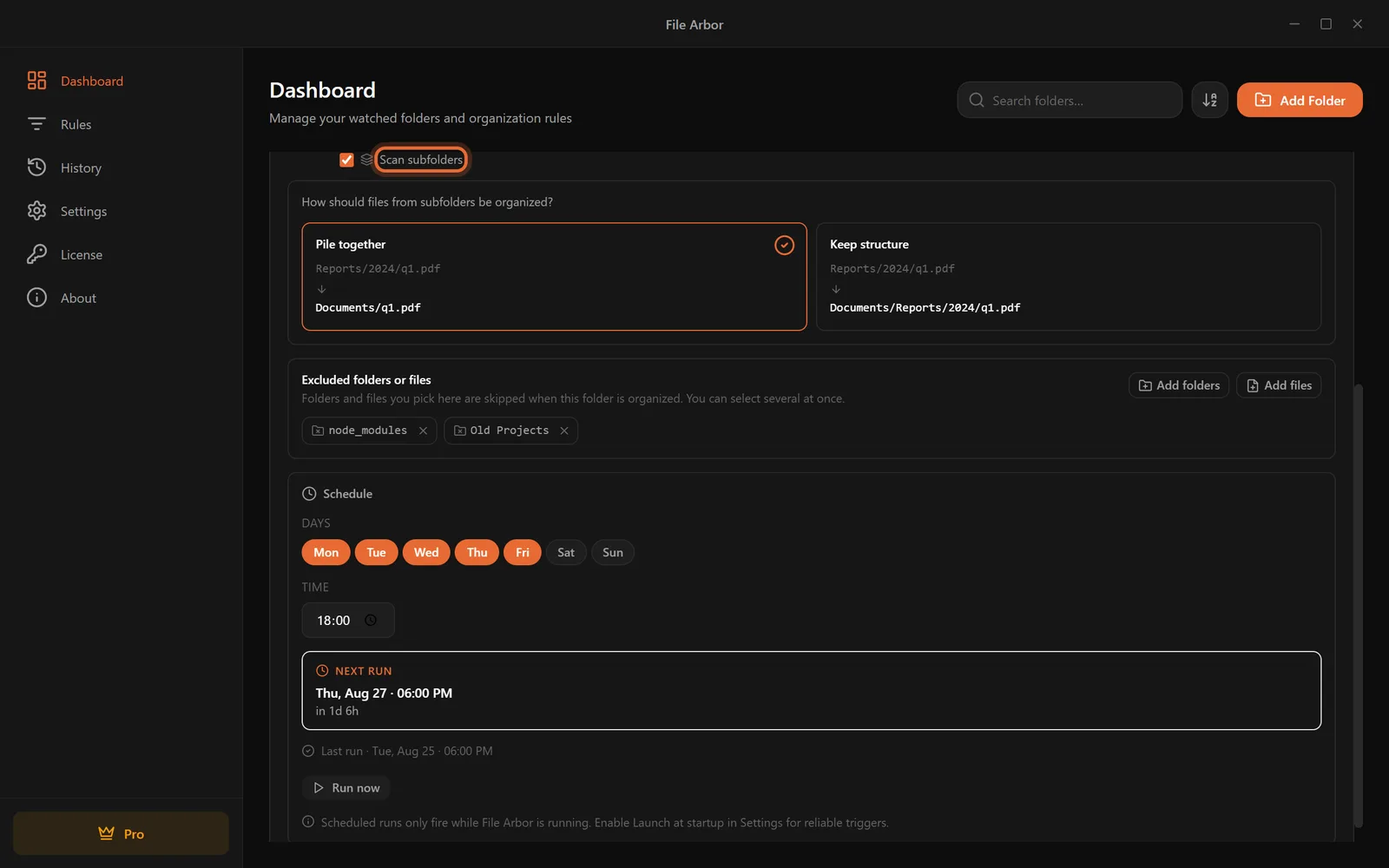
Task: Open About via the info icon
Action: click(x=36, y=298)
